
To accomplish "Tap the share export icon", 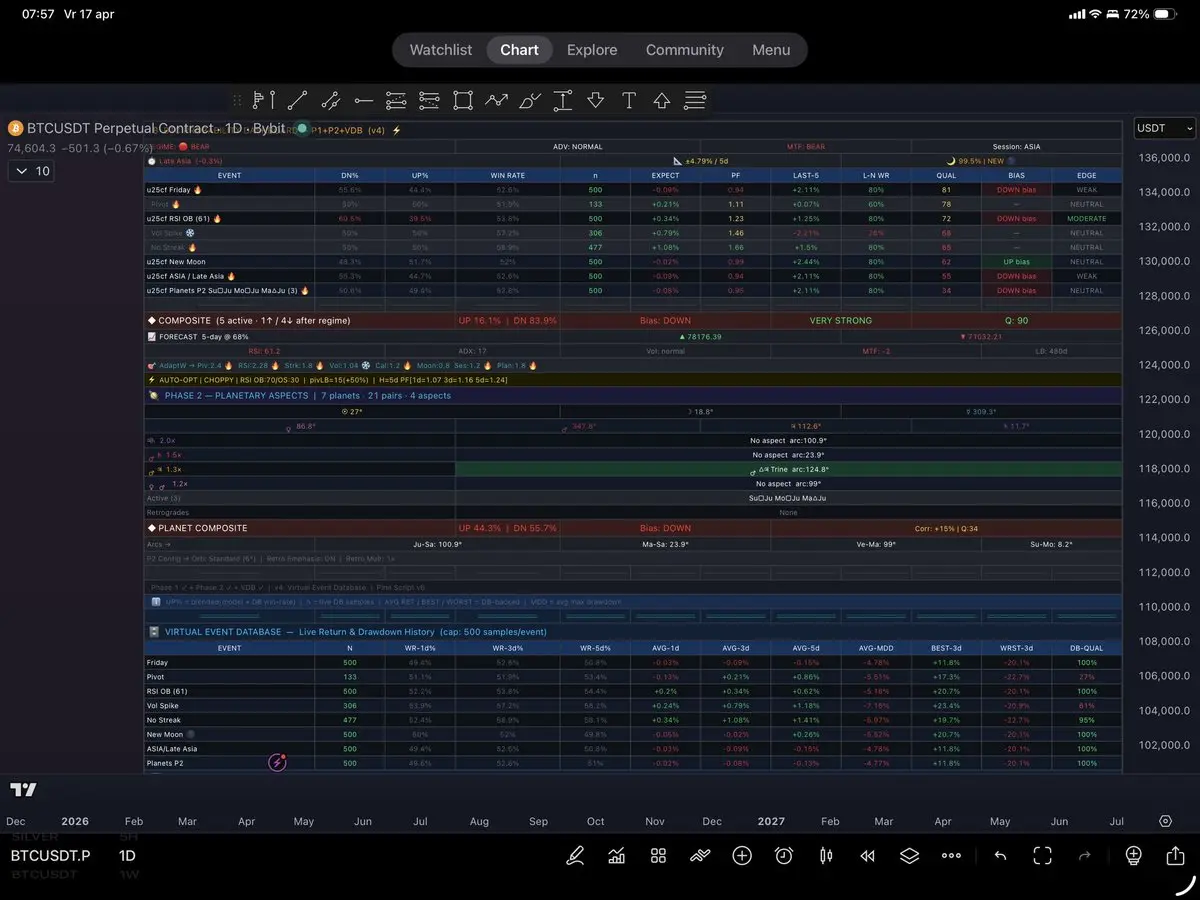I will click(1175, 856).
